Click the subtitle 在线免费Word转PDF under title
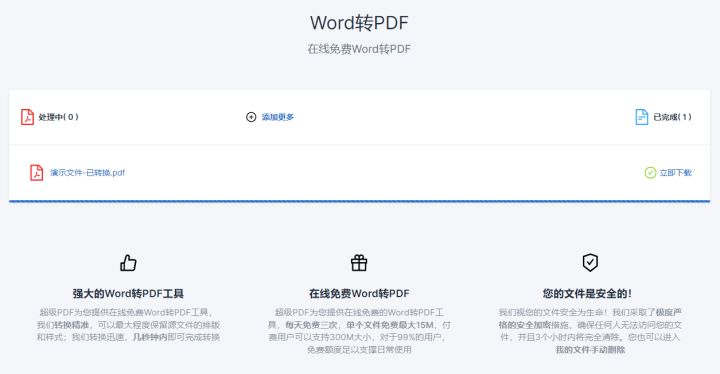The image size is (720, 374). (359, 49)
